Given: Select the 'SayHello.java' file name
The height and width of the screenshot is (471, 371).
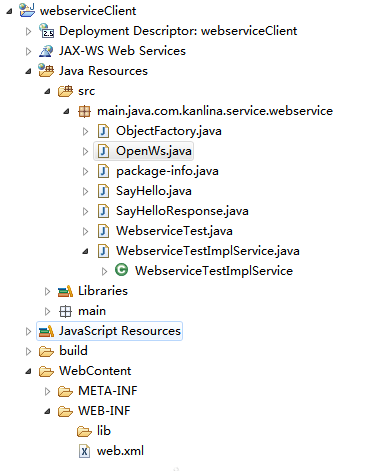Looking at the screenshot, I should point(154,191).
